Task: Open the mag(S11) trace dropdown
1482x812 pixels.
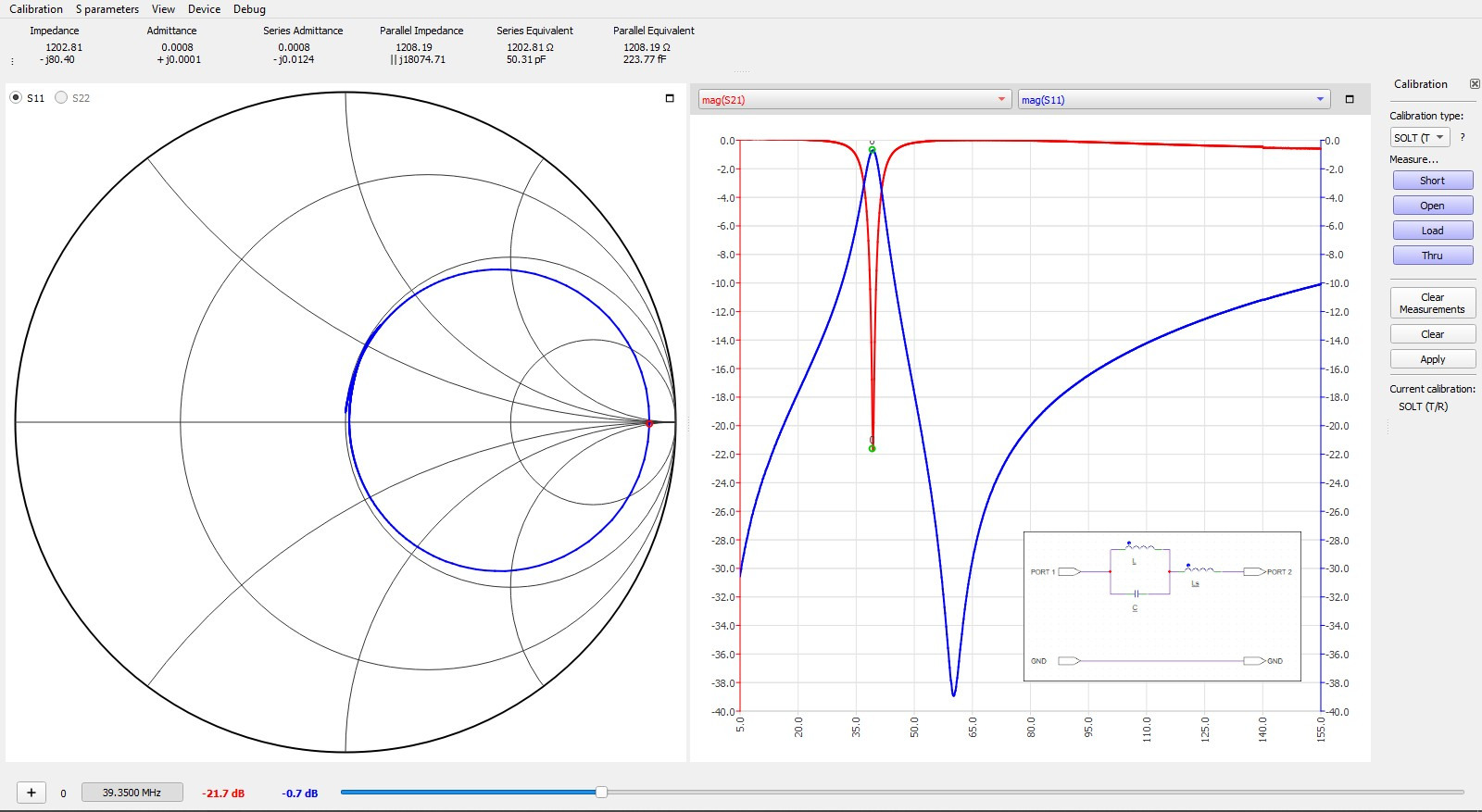Action: pos(1174,99)
